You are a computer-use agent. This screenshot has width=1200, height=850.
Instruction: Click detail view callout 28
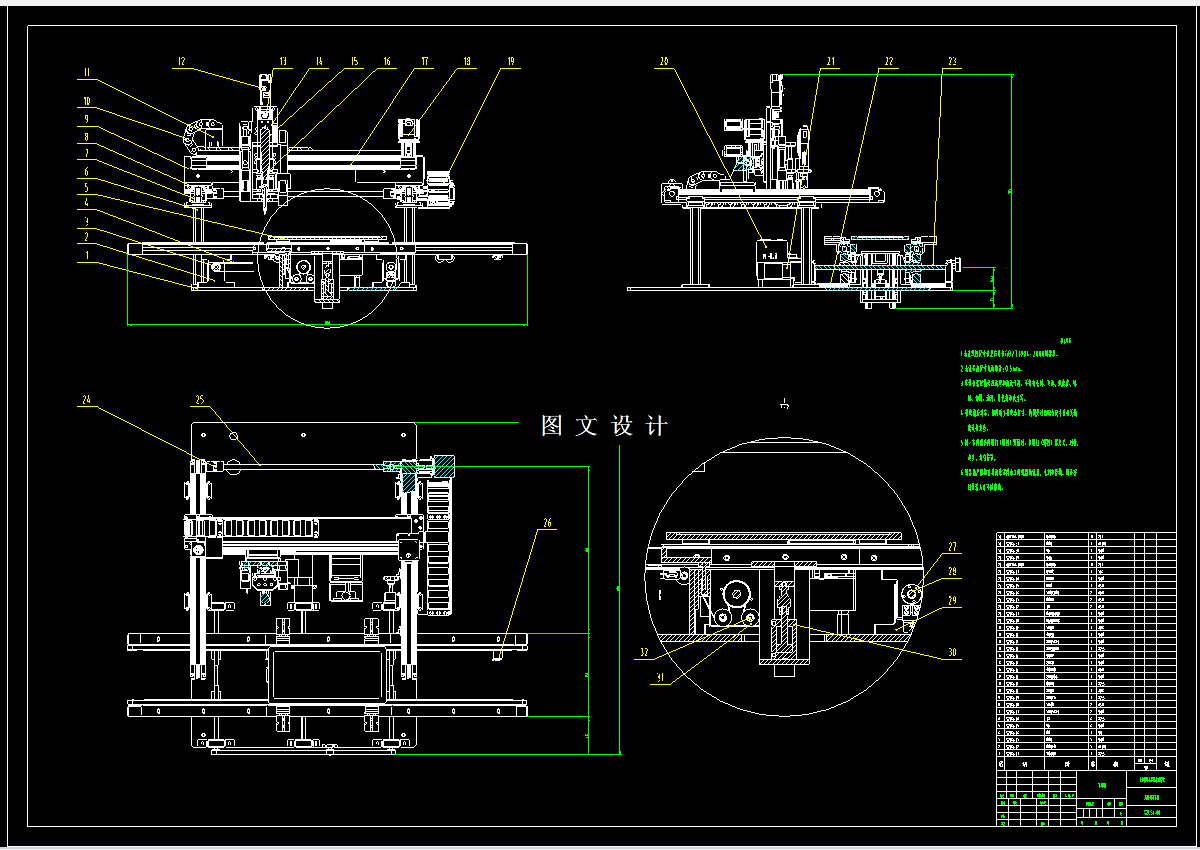click(x=953, y=572)
